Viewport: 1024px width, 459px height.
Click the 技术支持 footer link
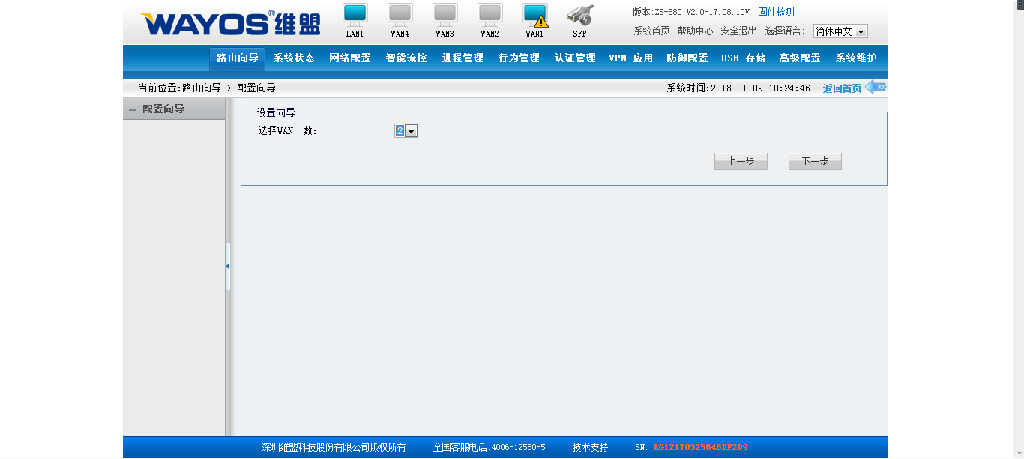[x=590, y=448]
